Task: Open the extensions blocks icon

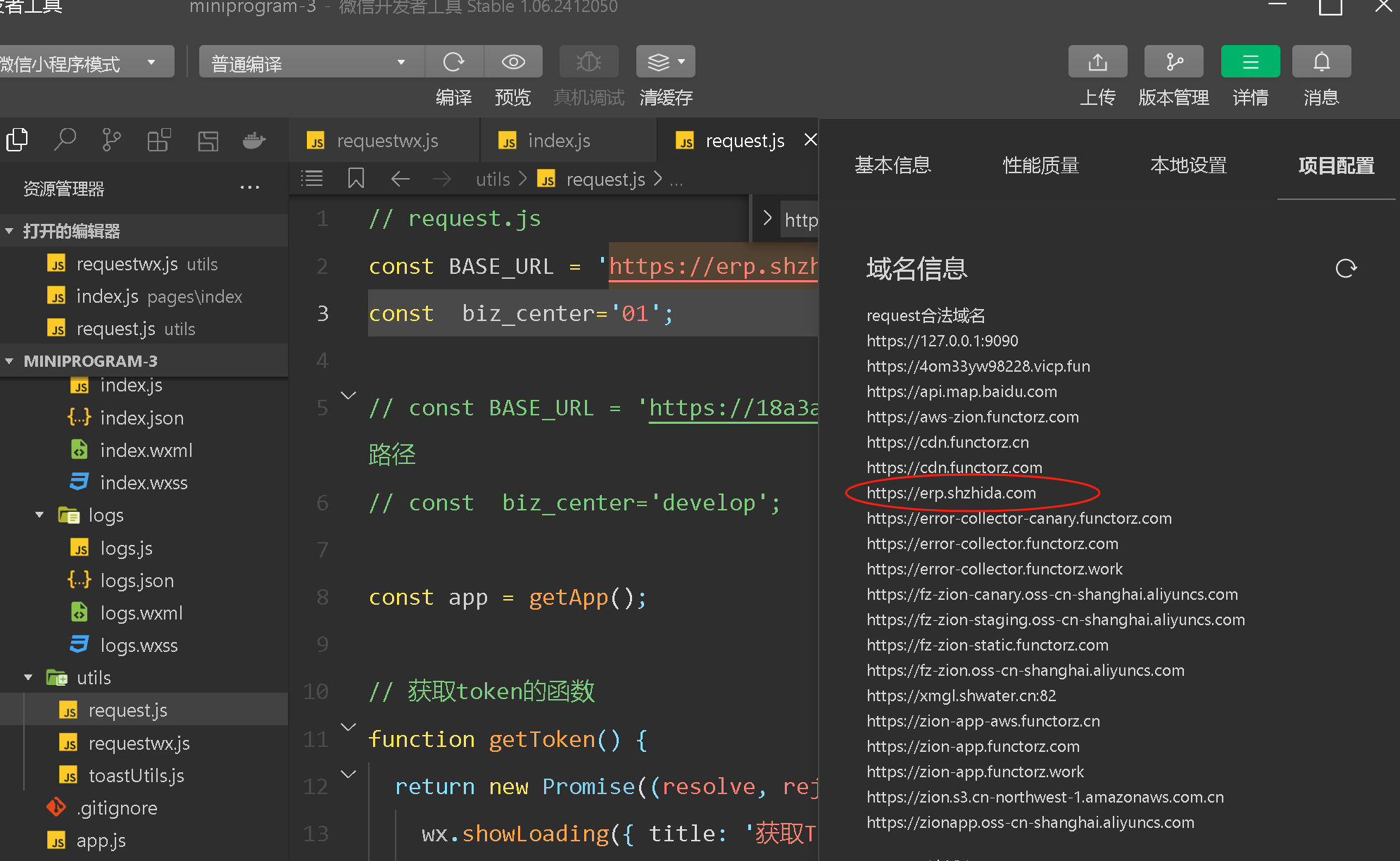Action: click(x=159, y=140)
